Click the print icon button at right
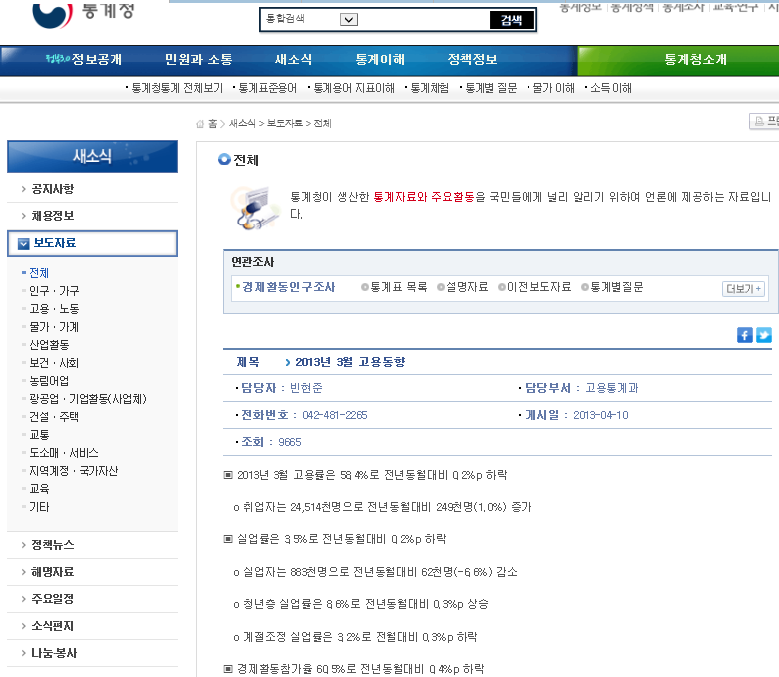779x677 pixels. click(x=764, y=122)
